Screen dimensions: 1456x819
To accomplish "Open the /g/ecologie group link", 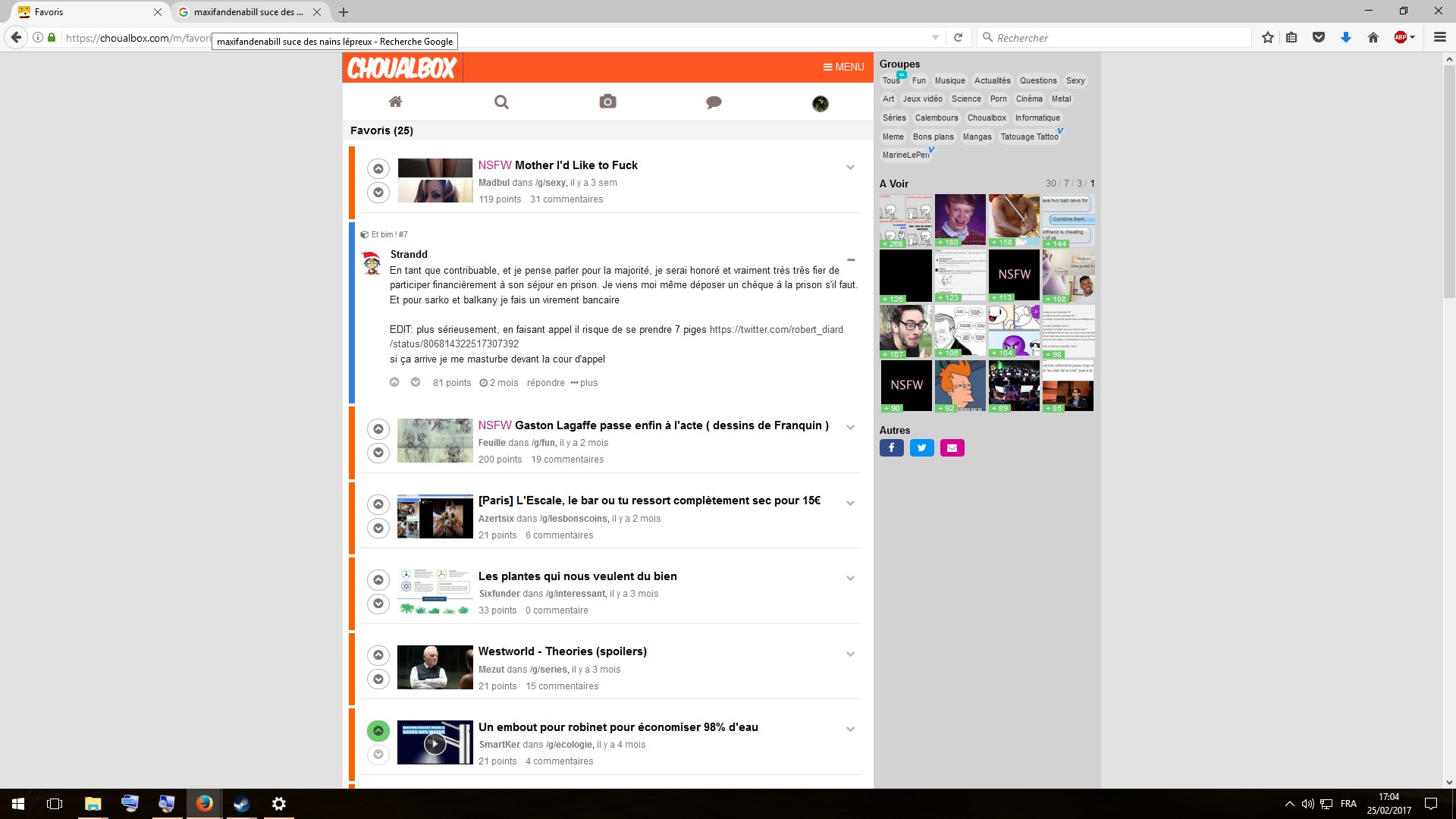I will [x=570, y=745].
